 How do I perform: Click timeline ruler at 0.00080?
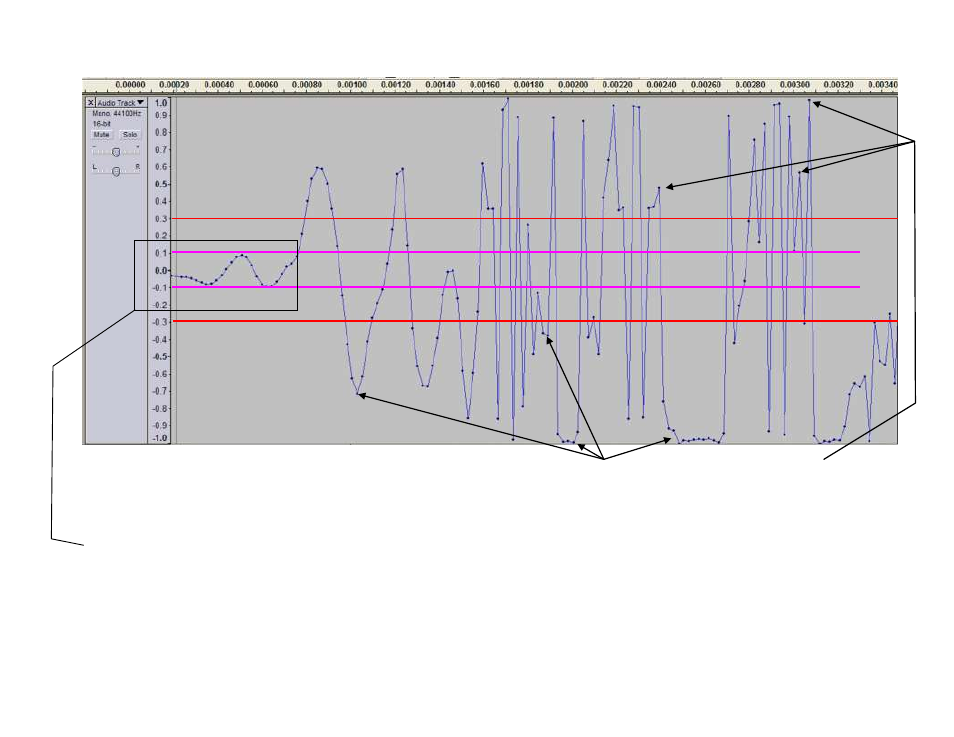(307, 85)
